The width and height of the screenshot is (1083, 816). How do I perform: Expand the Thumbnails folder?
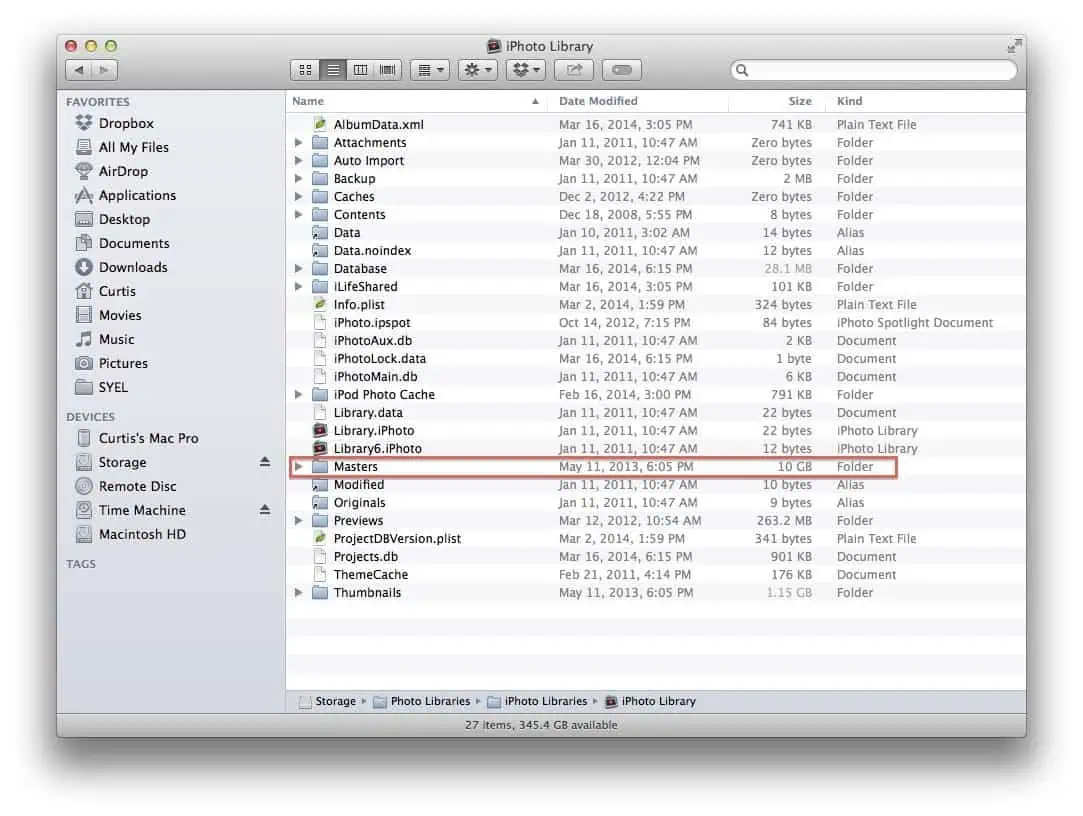pos(298,593)
